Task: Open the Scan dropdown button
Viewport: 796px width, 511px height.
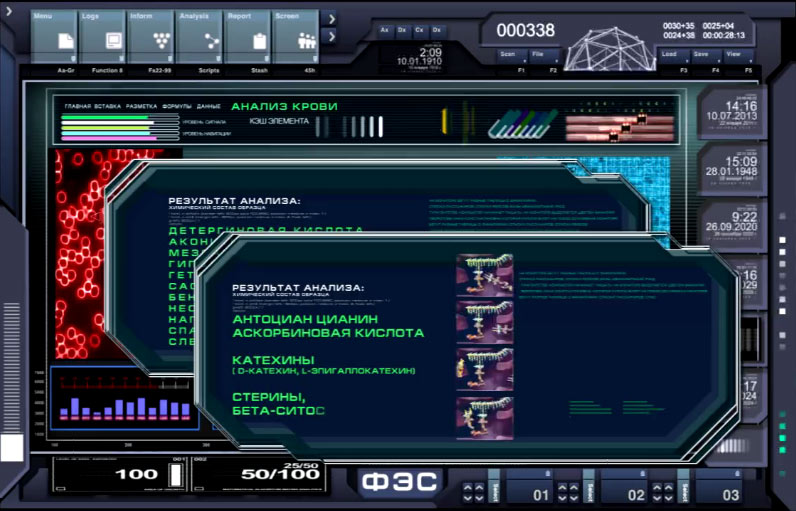Action: [x=510, y=55]
